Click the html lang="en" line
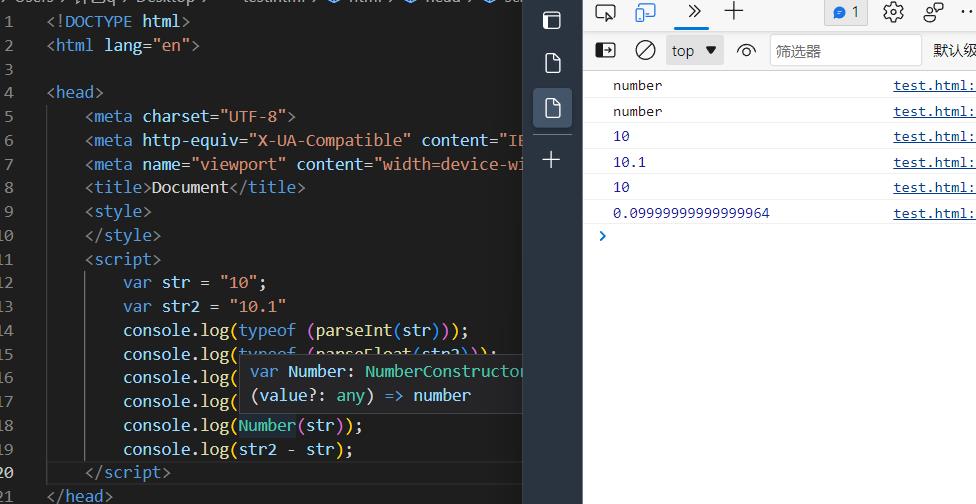 click(123, 45)
